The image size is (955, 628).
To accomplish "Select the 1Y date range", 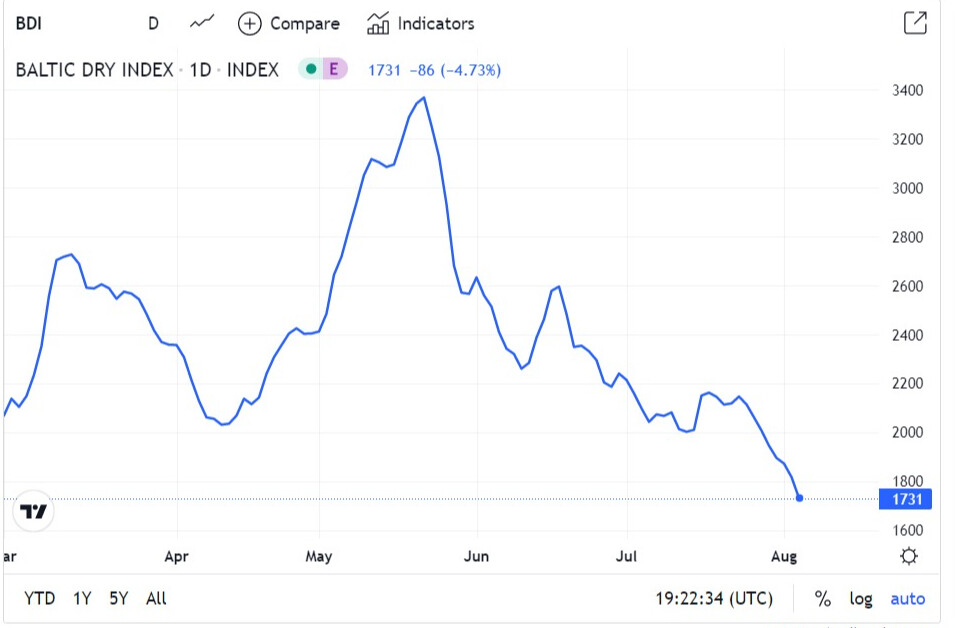I will coord(82,599).
